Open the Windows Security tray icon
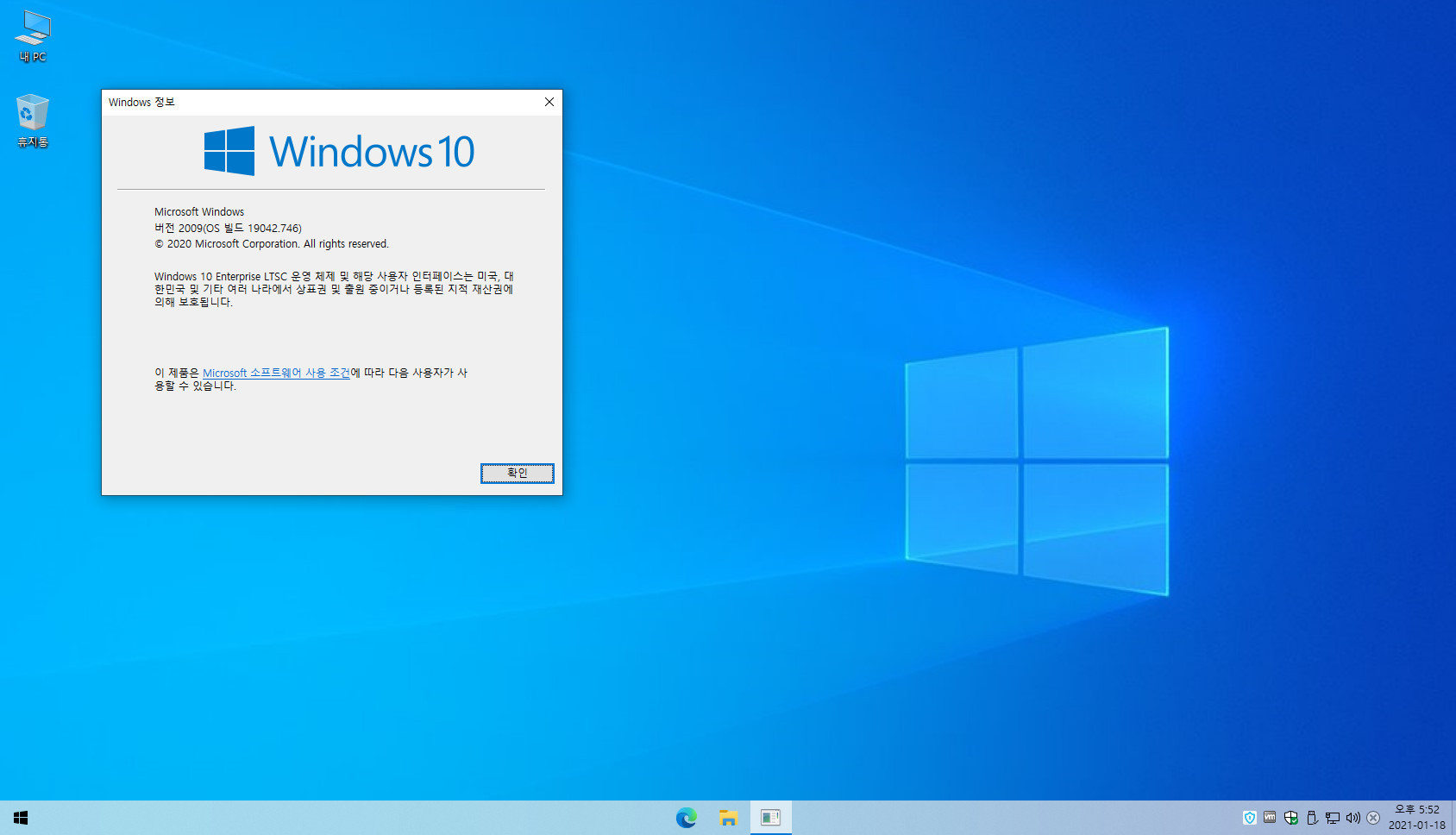Viewport: 1456px width, 835px height. click(1290, 818)
